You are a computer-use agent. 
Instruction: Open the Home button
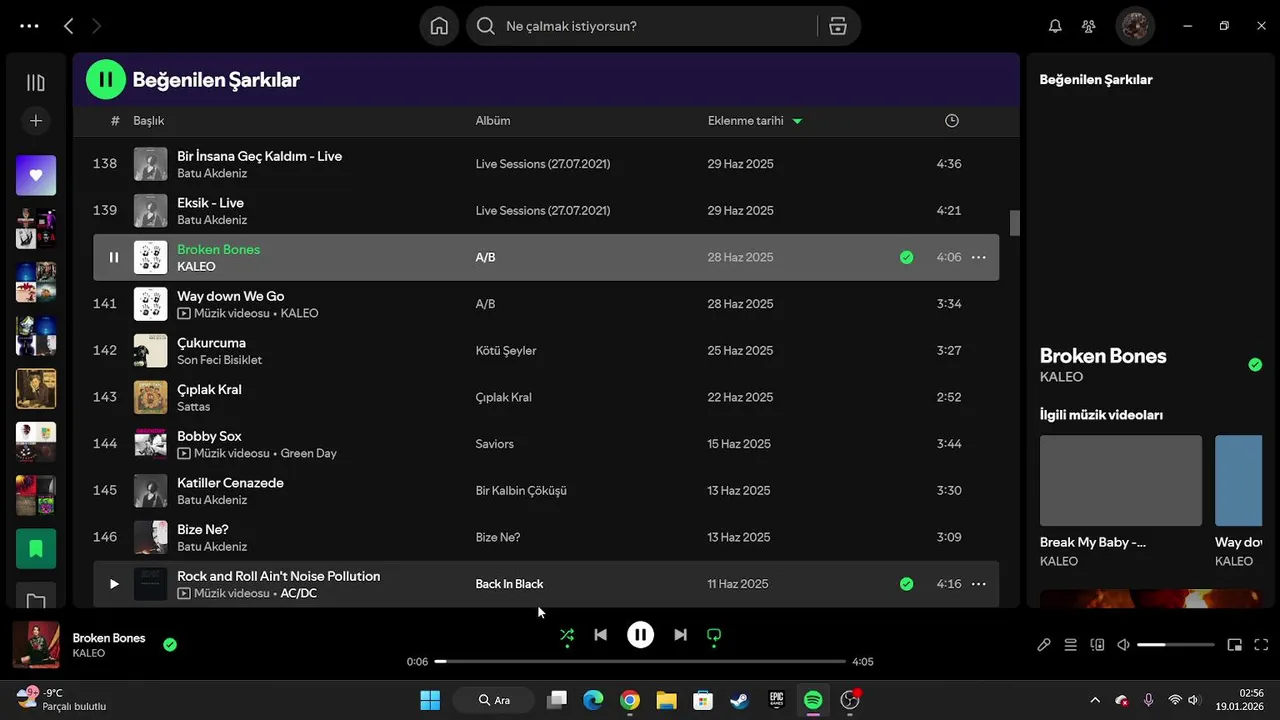(439, 26)
